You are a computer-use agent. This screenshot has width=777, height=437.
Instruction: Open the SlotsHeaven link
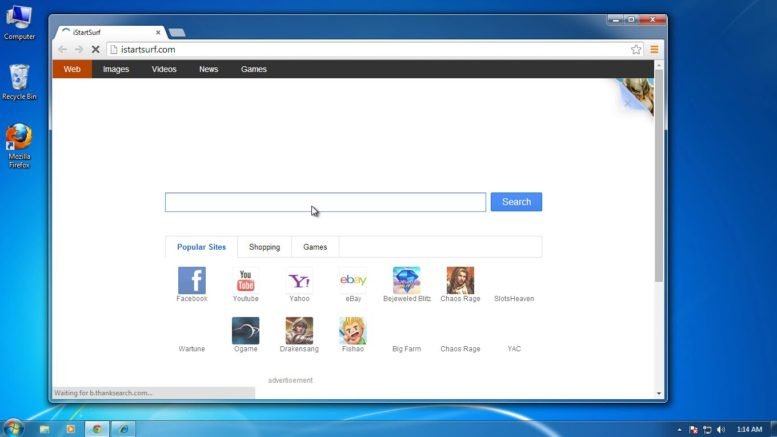[x=514, y=299]
